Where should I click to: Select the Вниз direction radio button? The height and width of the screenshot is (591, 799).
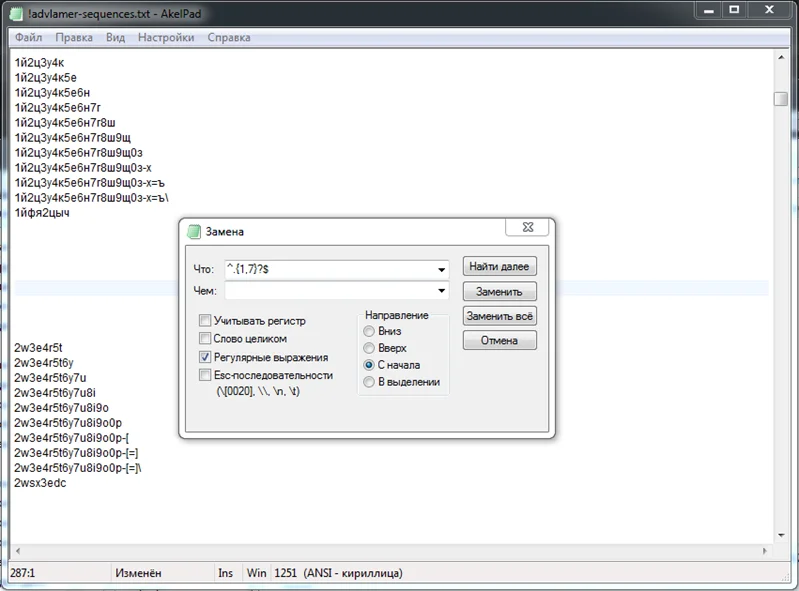tap(370, 331)
